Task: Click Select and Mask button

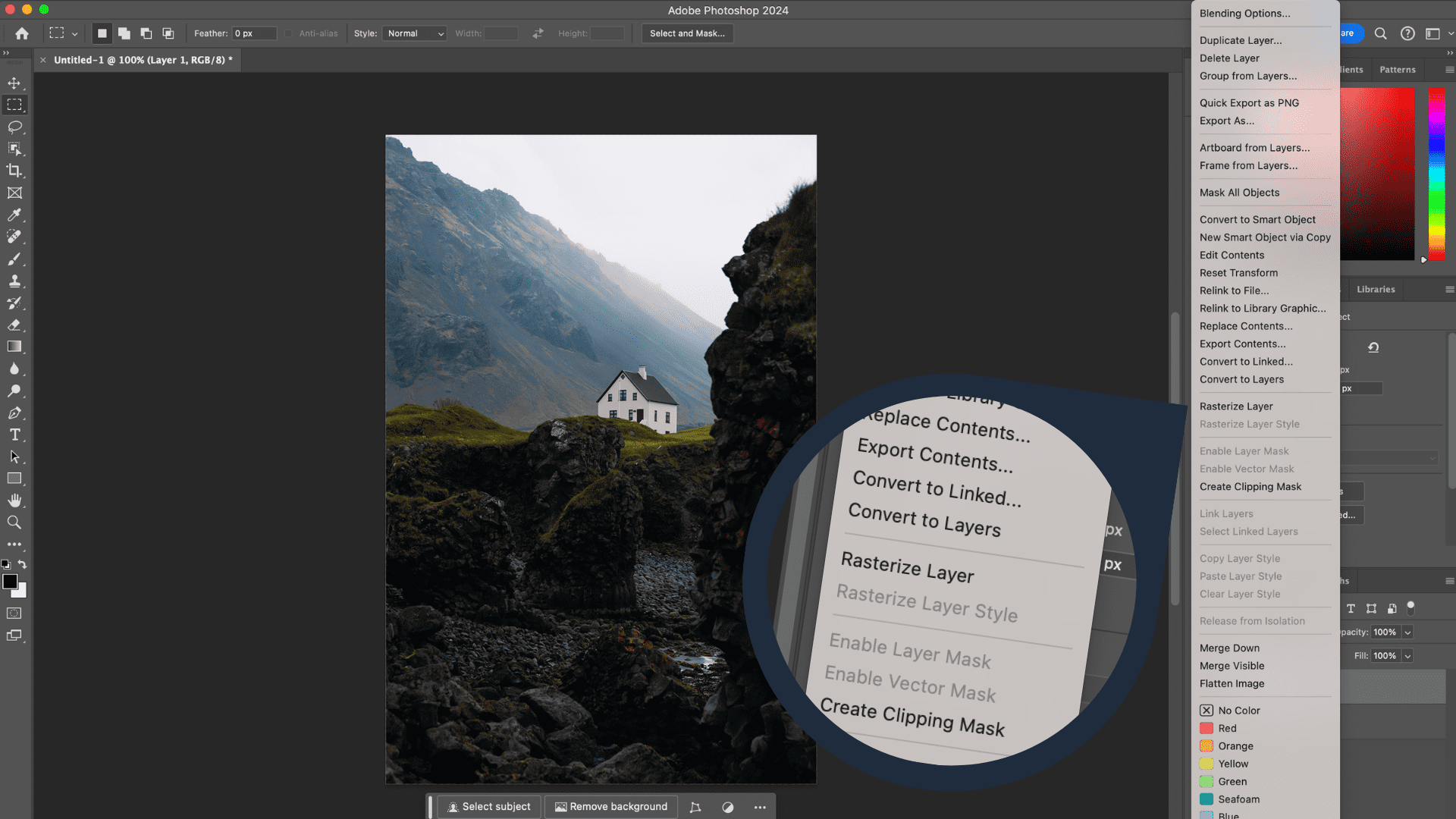Action: tap(687, 33)
